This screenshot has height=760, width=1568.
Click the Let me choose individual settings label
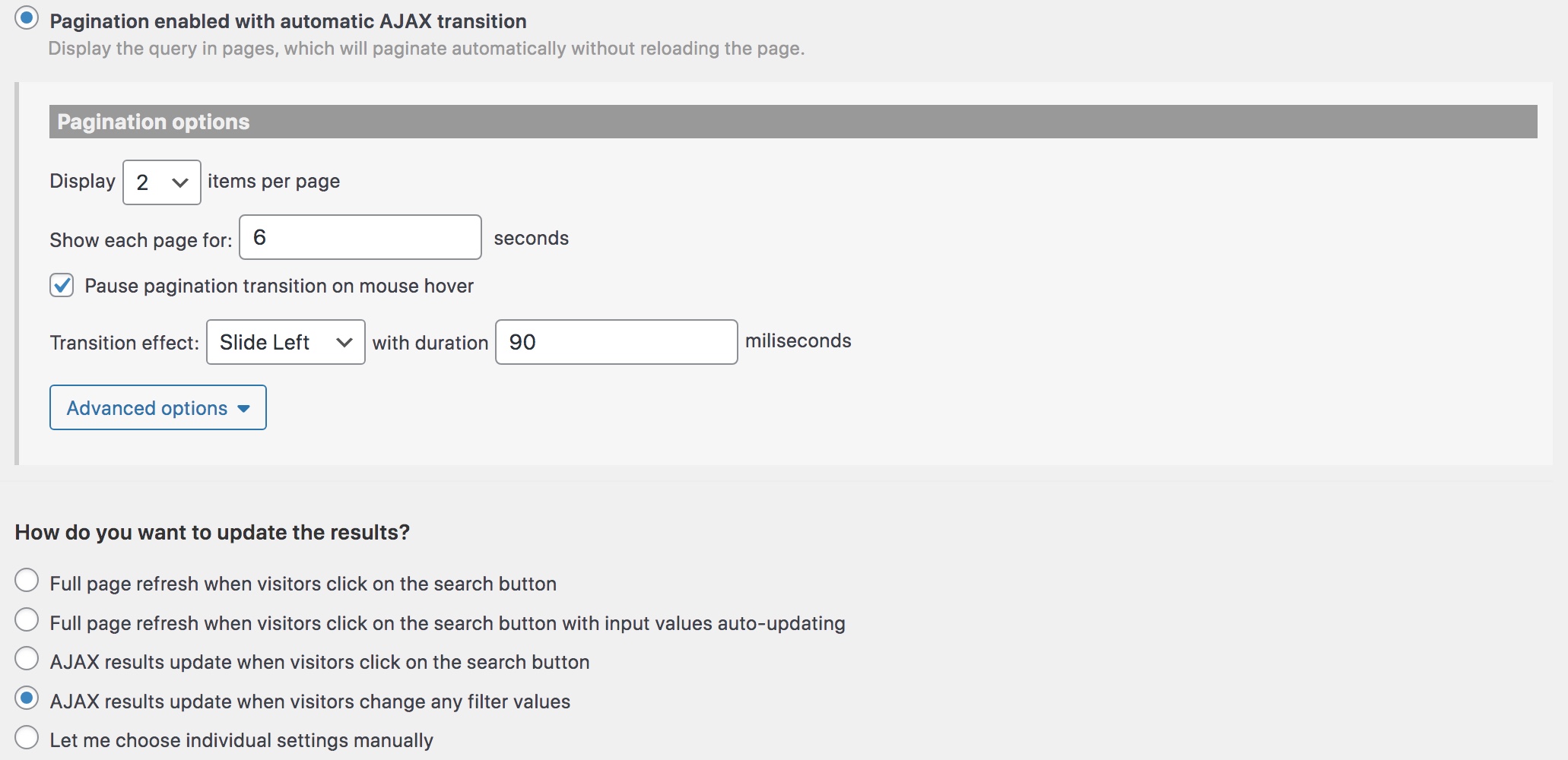pyautogui.click(x=242, y=740)
